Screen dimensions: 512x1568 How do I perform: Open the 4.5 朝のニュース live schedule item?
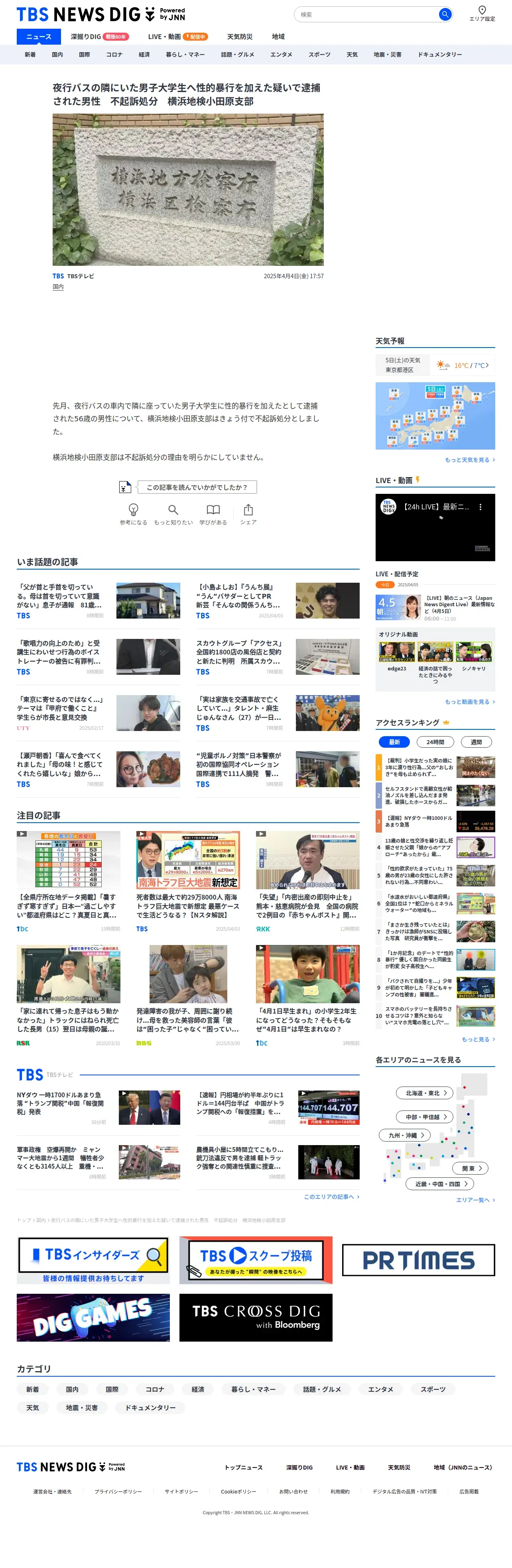pyautogui.click(x=435, y=607)
